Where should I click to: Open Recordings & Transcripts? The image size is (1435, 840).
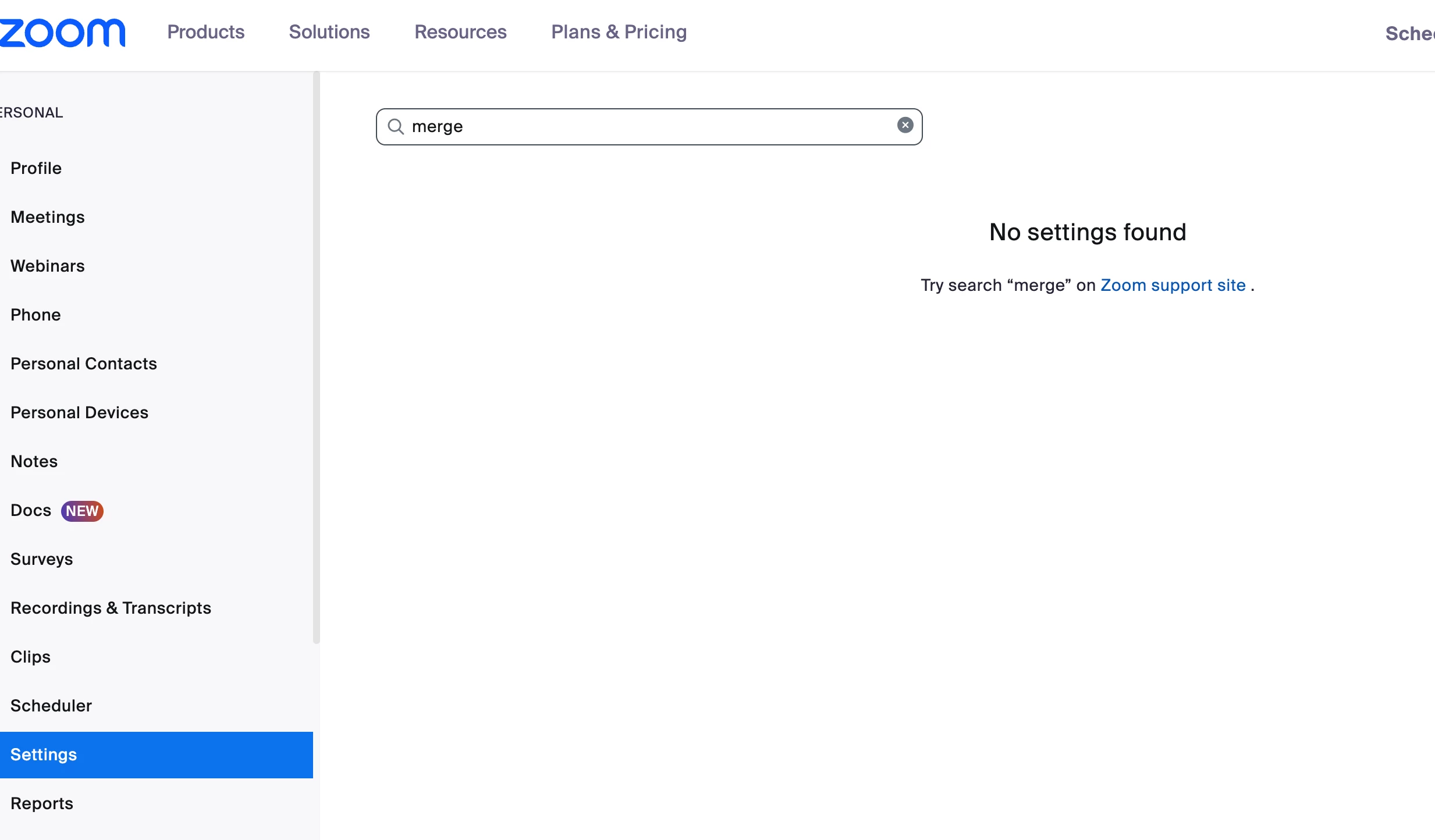coord(111,608)
